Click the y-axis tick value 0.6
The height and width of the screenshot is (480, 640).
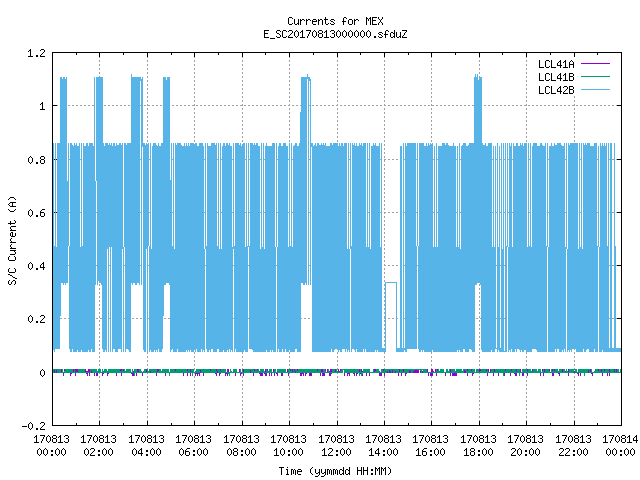tap(36, 213)
